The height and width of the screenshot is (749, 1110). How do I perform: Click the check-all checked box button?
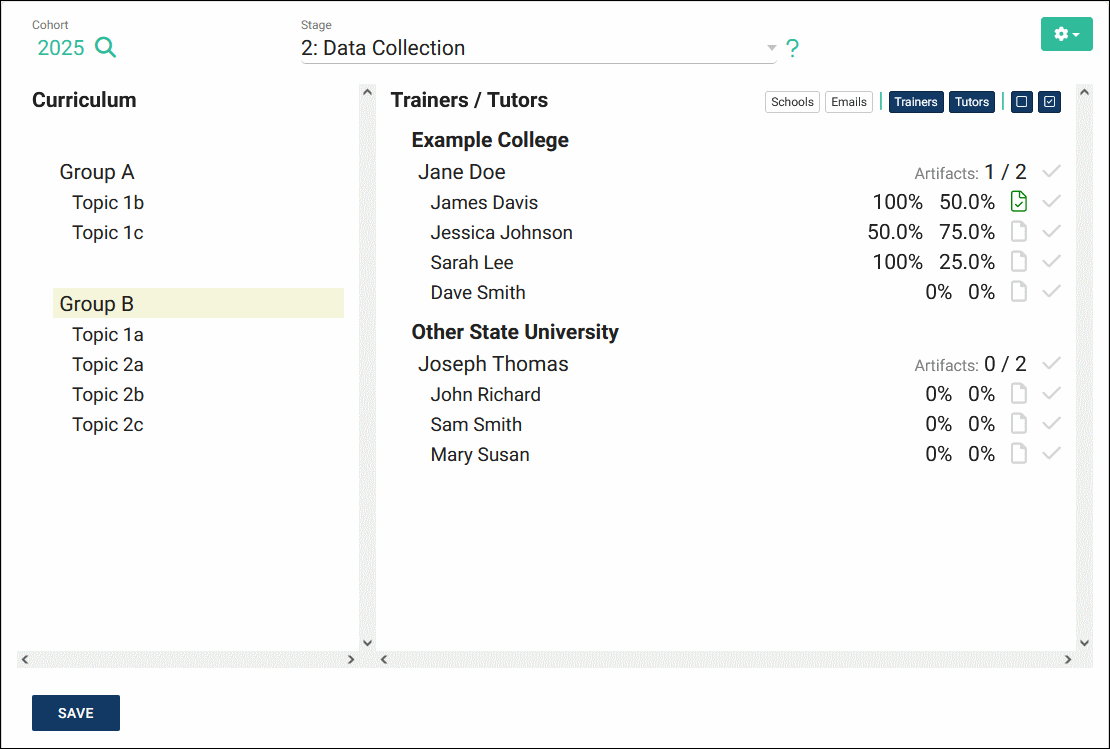click(x=1049, y=102)
